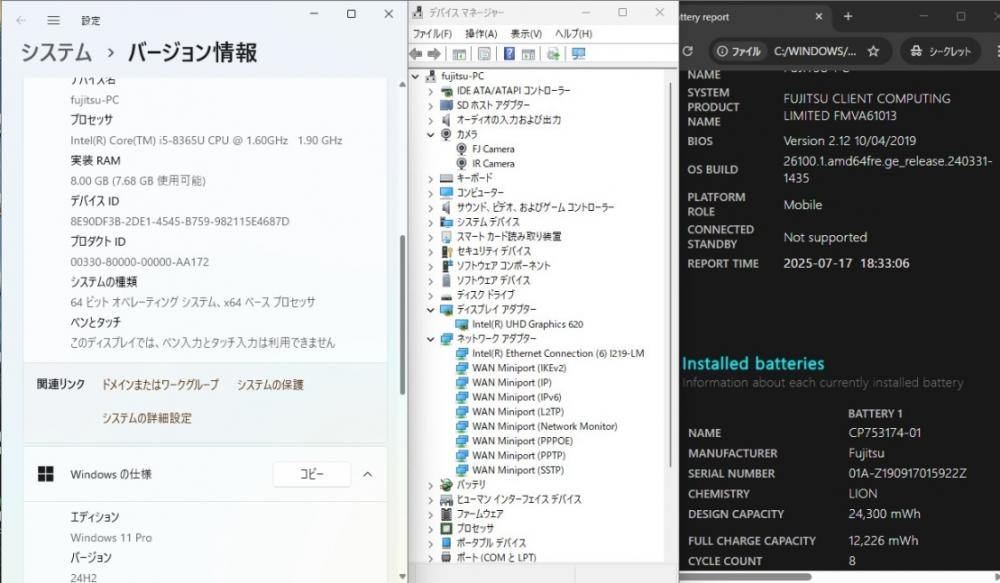Open a new browser tab with plus button

click(848, 17)
